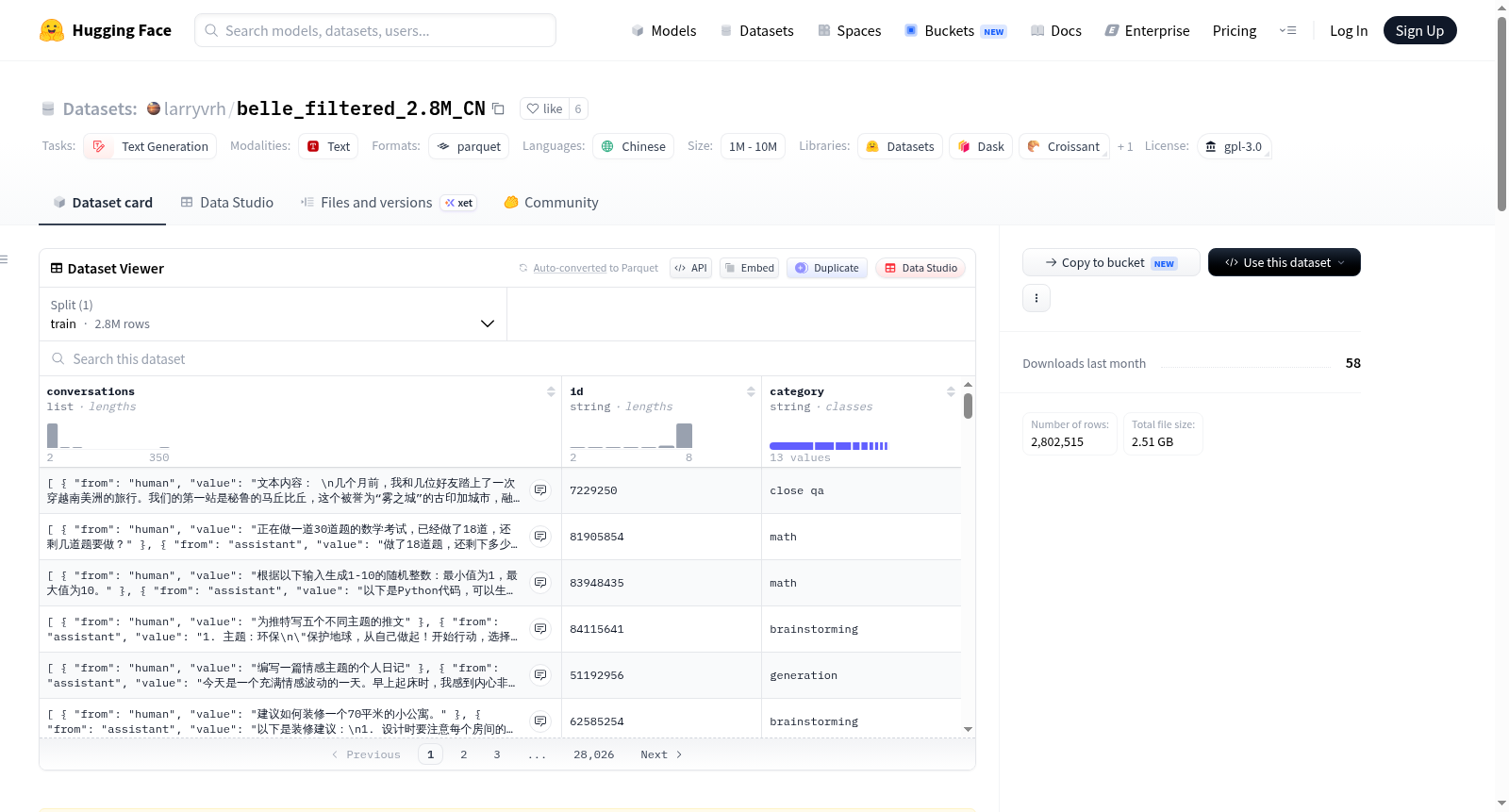Click the Dask library tag
The width and height of the screenshot is (1509, 812).
pyautogui.click(x=981, y=146)
